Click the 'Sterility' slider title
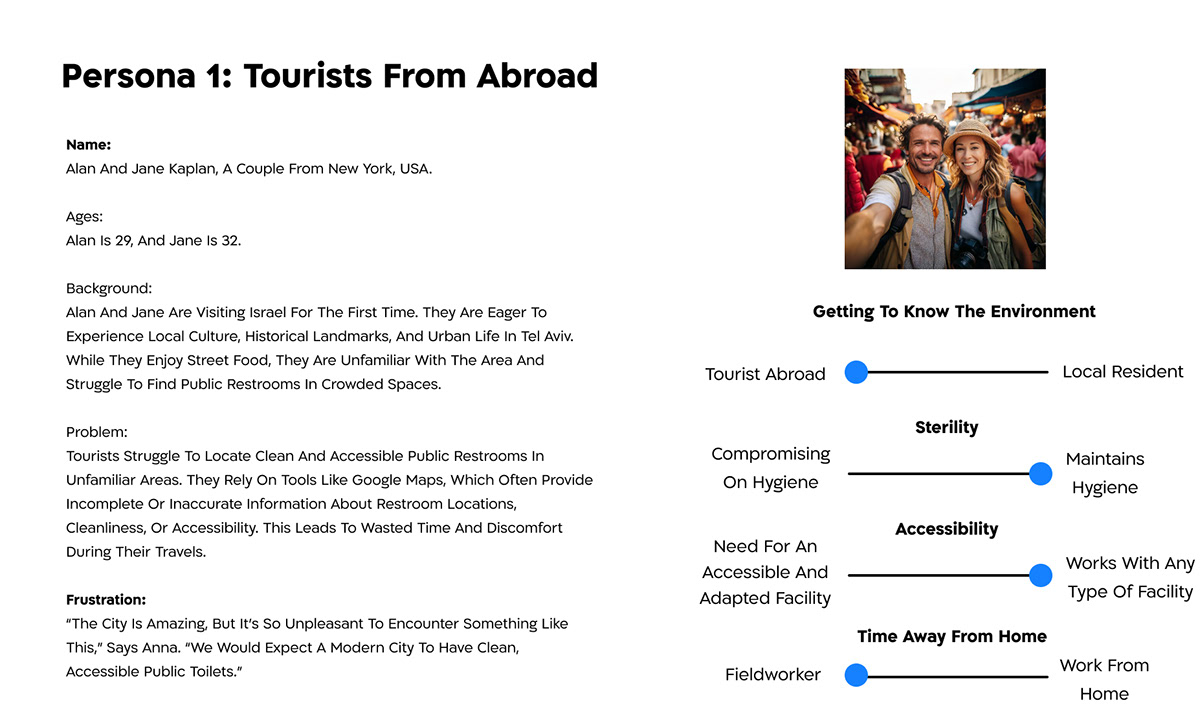The width and height of the screenshot is (1200, 723). click(x=946, y=427)
